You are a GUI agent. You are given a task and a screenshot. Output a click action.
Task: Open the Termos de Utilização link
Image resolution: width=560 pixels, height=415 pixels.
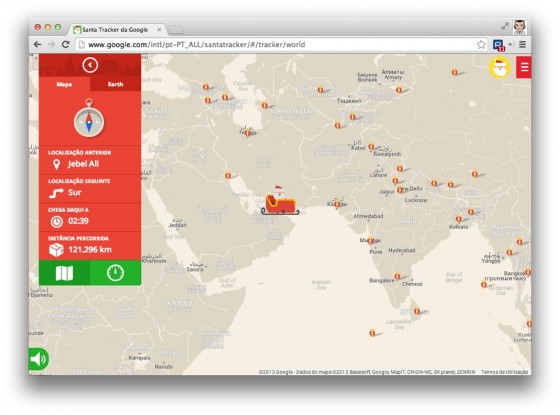pos(504,372)
